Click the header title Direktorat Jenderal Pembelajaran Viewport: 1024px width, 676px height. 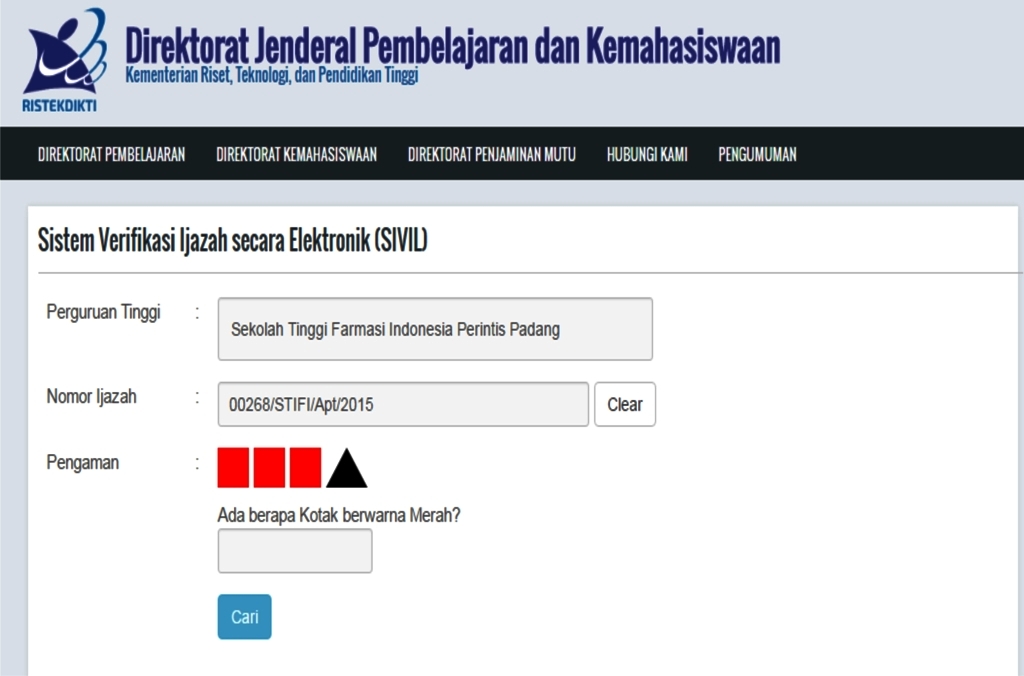[x=453, y=46]
